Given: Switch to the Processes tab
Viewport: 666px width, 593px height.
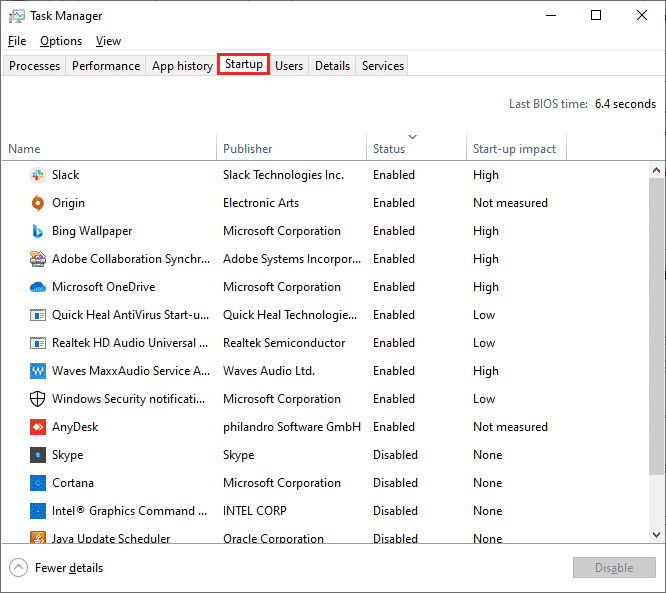Looking at the screenshot, I should (34, 66).
